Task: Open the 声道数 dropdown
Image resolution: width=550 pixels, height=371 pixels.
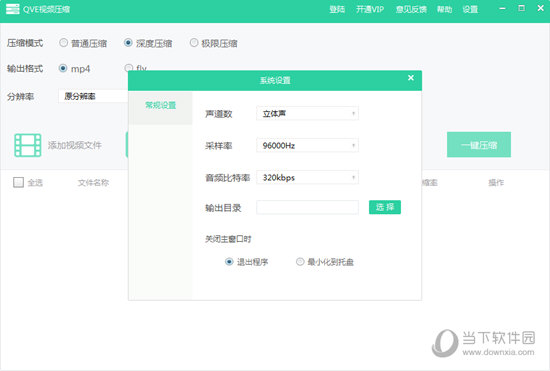Action: coord(307,114)
